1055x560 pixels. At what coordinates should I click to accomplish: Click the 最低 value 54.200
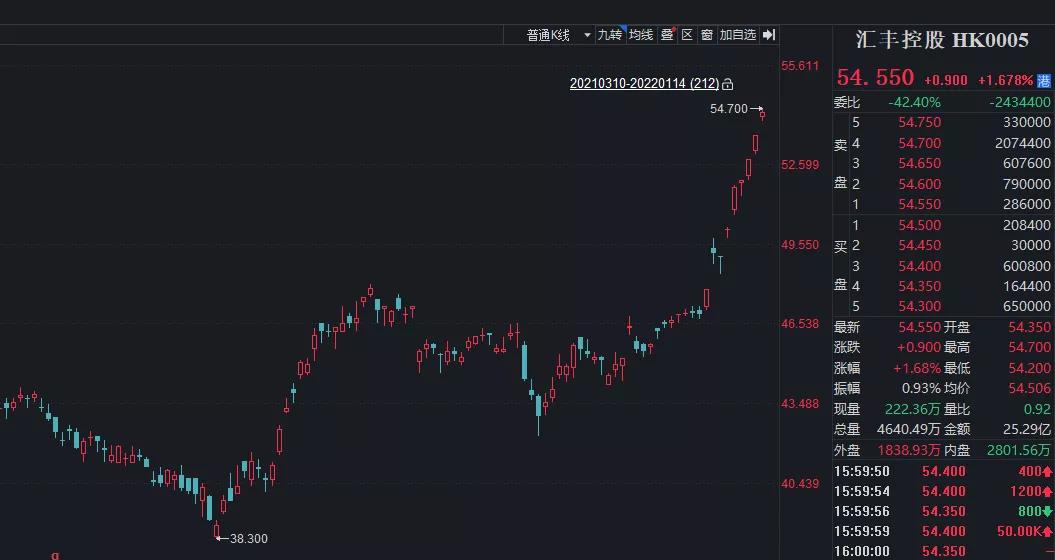click(x=1029, y=368)
